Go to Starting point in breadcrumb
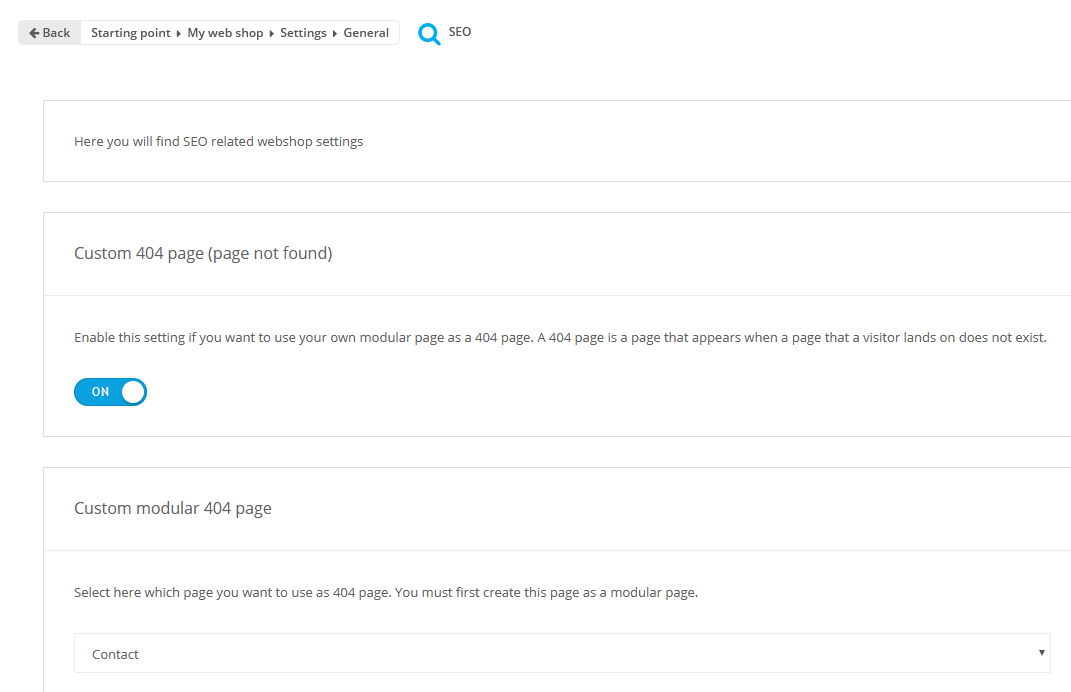This screenshot has width=1071, height=692. pos(130,33)
